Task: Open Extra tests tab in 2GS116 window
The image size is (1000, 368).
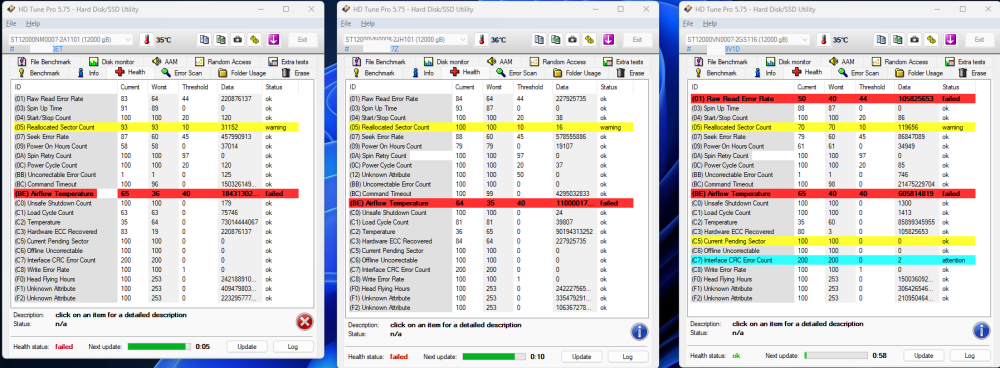Action: [x=967, y=62]
